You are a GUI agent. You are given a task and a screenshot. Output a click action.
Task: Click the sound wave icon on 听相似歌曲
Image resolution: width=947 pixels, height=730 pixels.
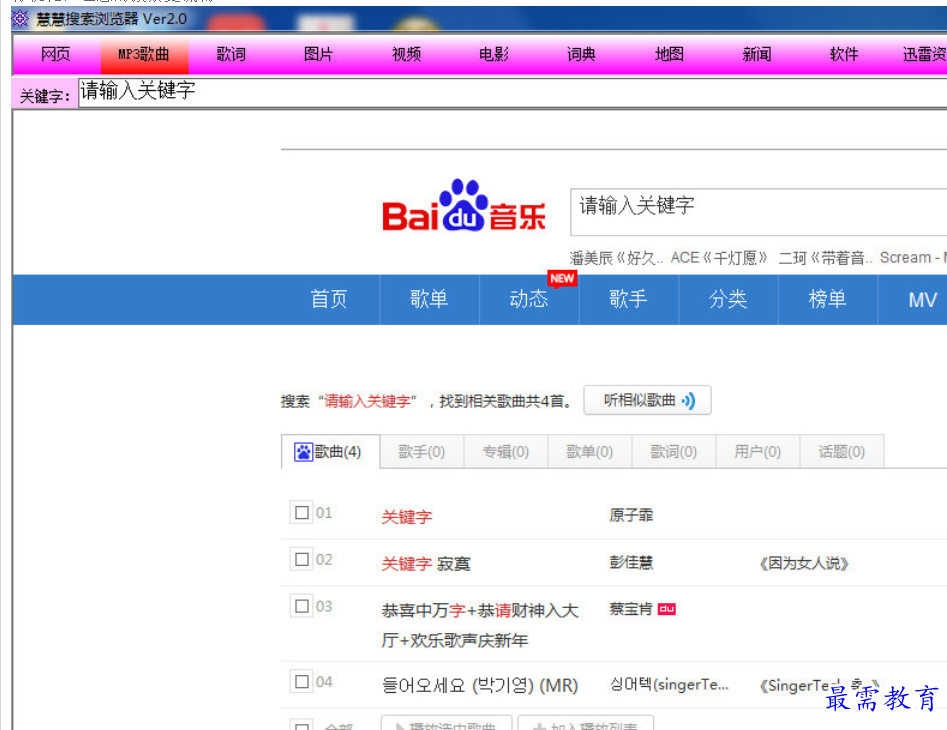pos(689,400)
